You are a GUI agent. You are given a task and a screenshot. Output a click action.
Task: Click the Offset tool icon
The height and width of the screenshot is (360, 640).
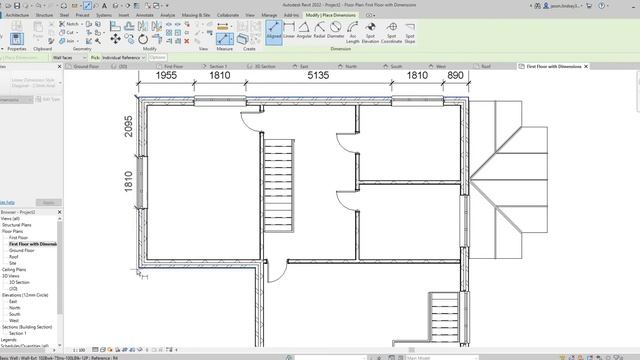(129, 27)
